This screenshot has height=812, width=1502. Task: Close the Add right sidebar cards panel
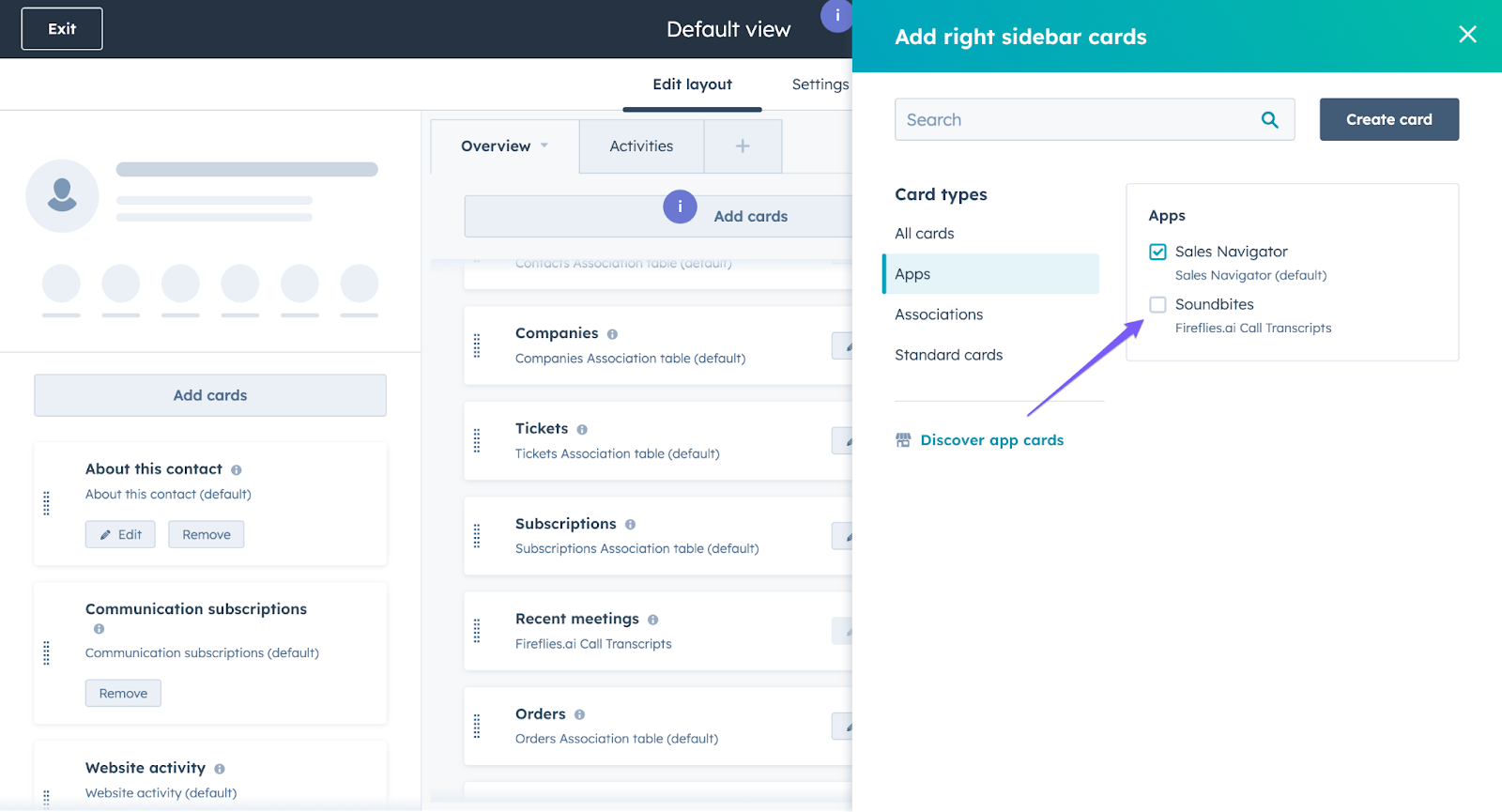tap(1467, 35)
